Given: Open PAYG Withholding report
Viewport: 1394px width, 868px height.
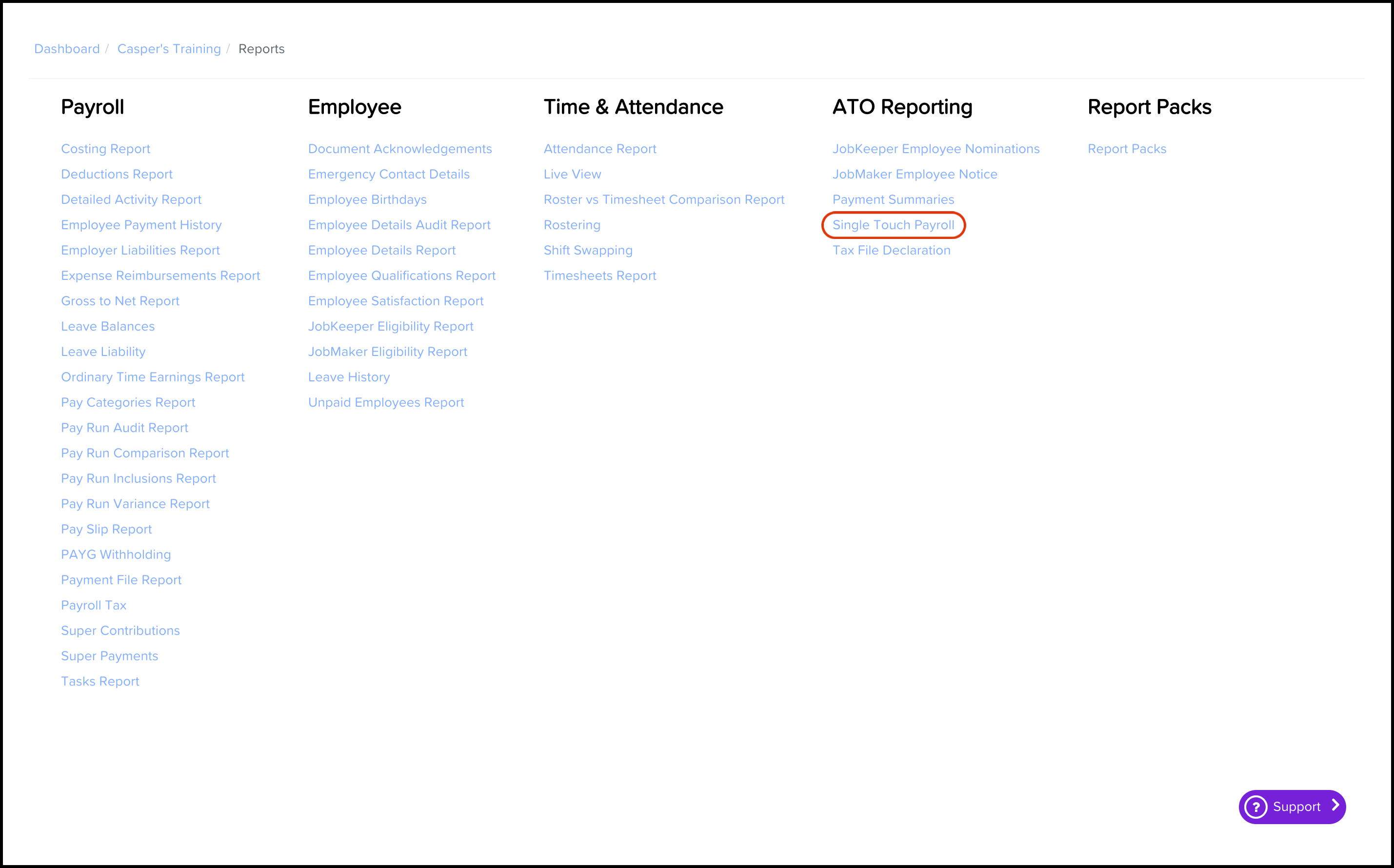Looking at the screenshot, I should (116, 554).
